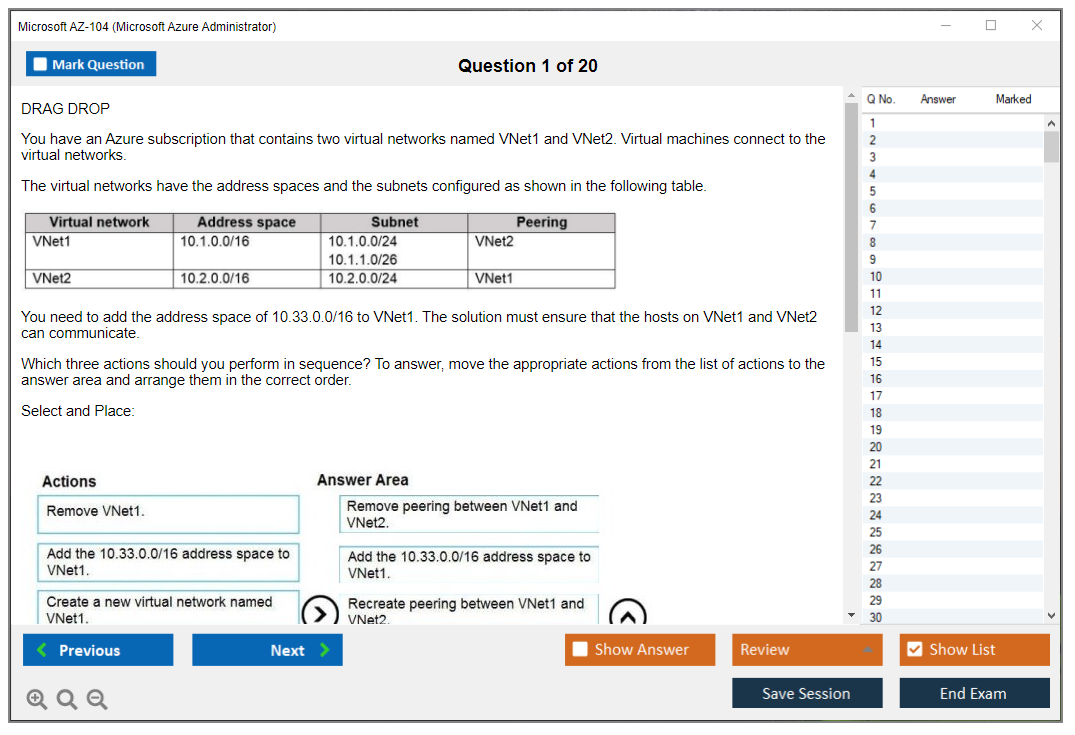Enable the Mark Question checkbox

pyautogui.click(x=41, y=63)
